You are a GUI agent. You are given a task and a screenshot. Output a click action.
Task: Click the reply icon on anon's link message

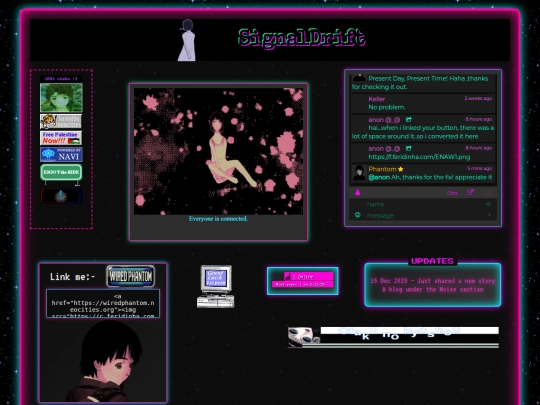tap(408, 148)
